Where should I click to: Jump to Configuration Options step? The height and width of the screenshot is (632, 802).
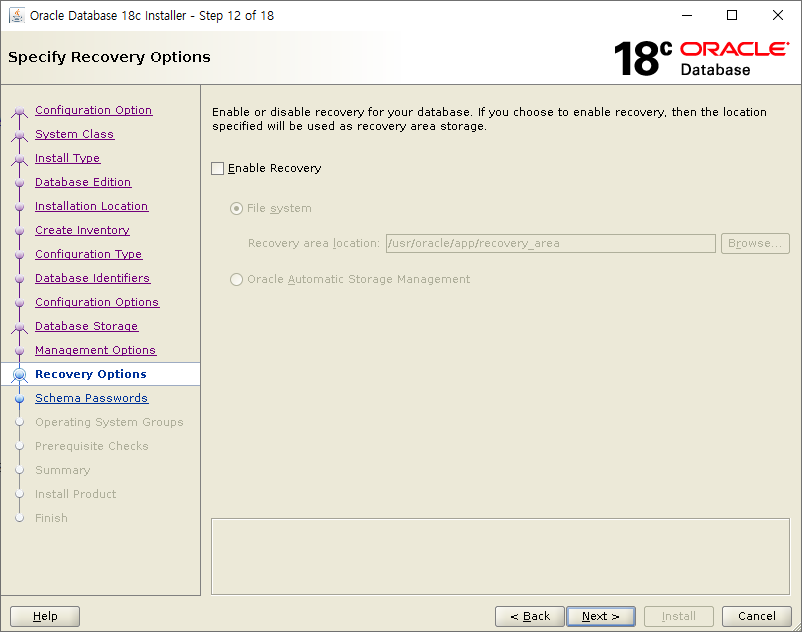pos(97,303)
